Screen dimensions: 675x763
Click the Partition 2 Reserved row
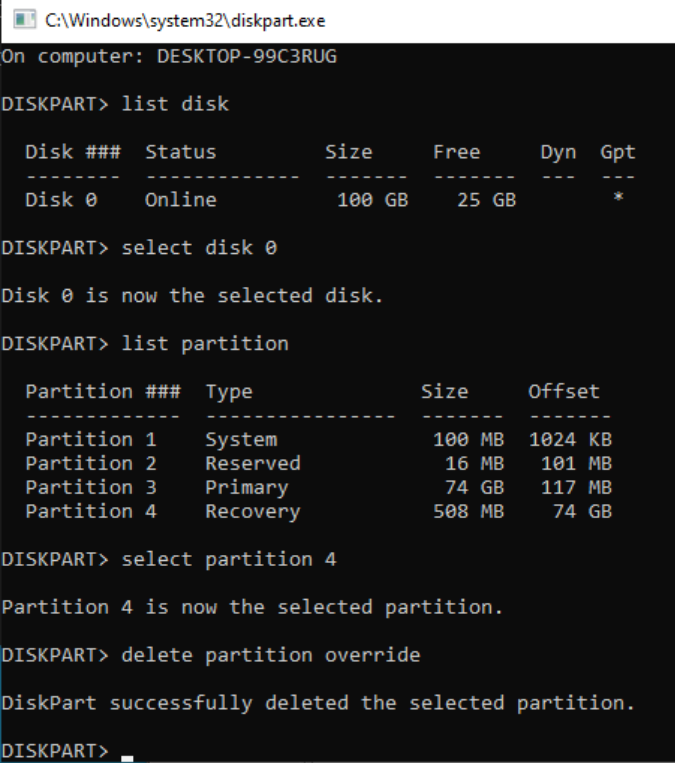pos(318,464)
